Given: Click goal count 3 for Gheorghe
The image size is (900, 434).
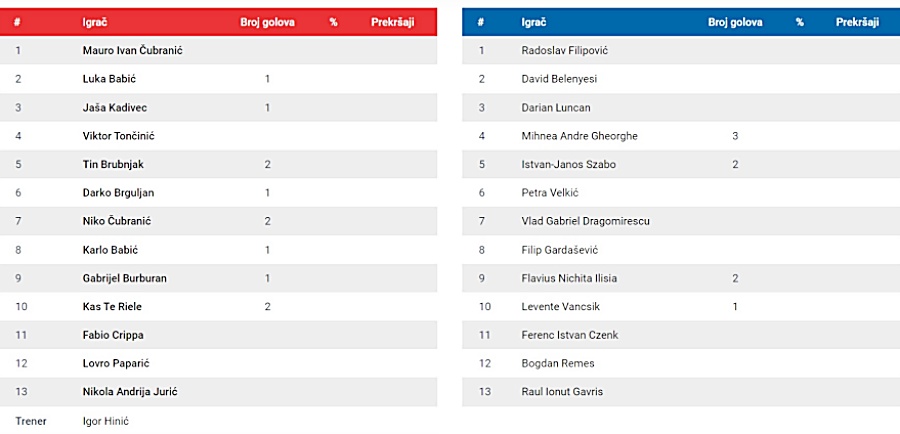Looking at the screenshot, I should click(735, 136).
